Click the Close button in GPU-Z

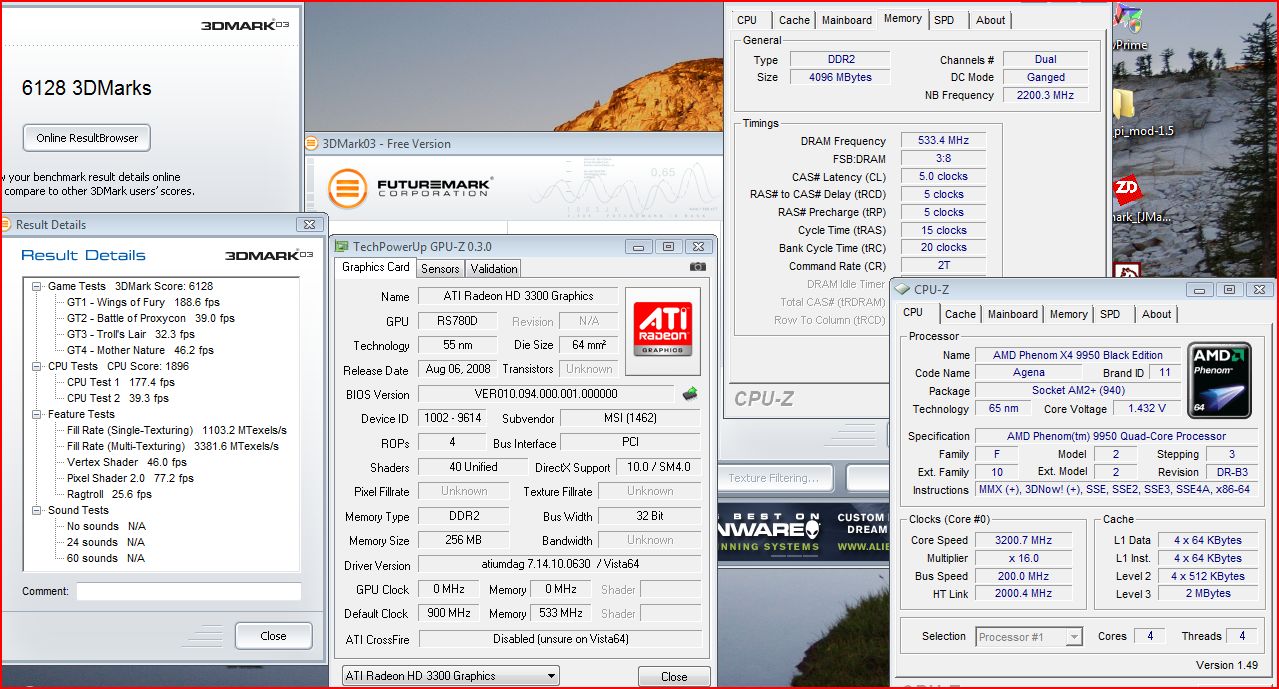point(674,676)
